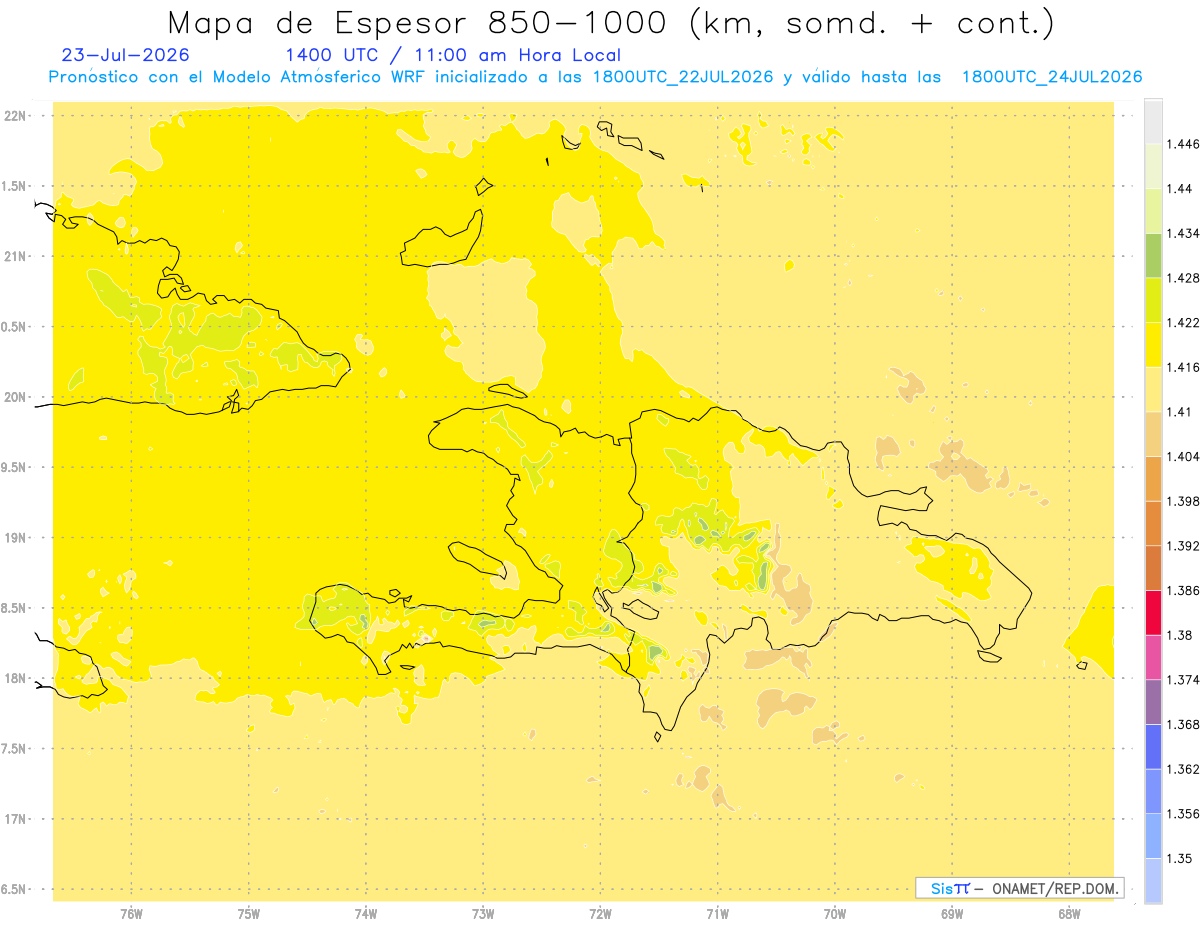
Task: Click the purple swatch between 1.368 and 1.374
Action: coord(1153,702)
